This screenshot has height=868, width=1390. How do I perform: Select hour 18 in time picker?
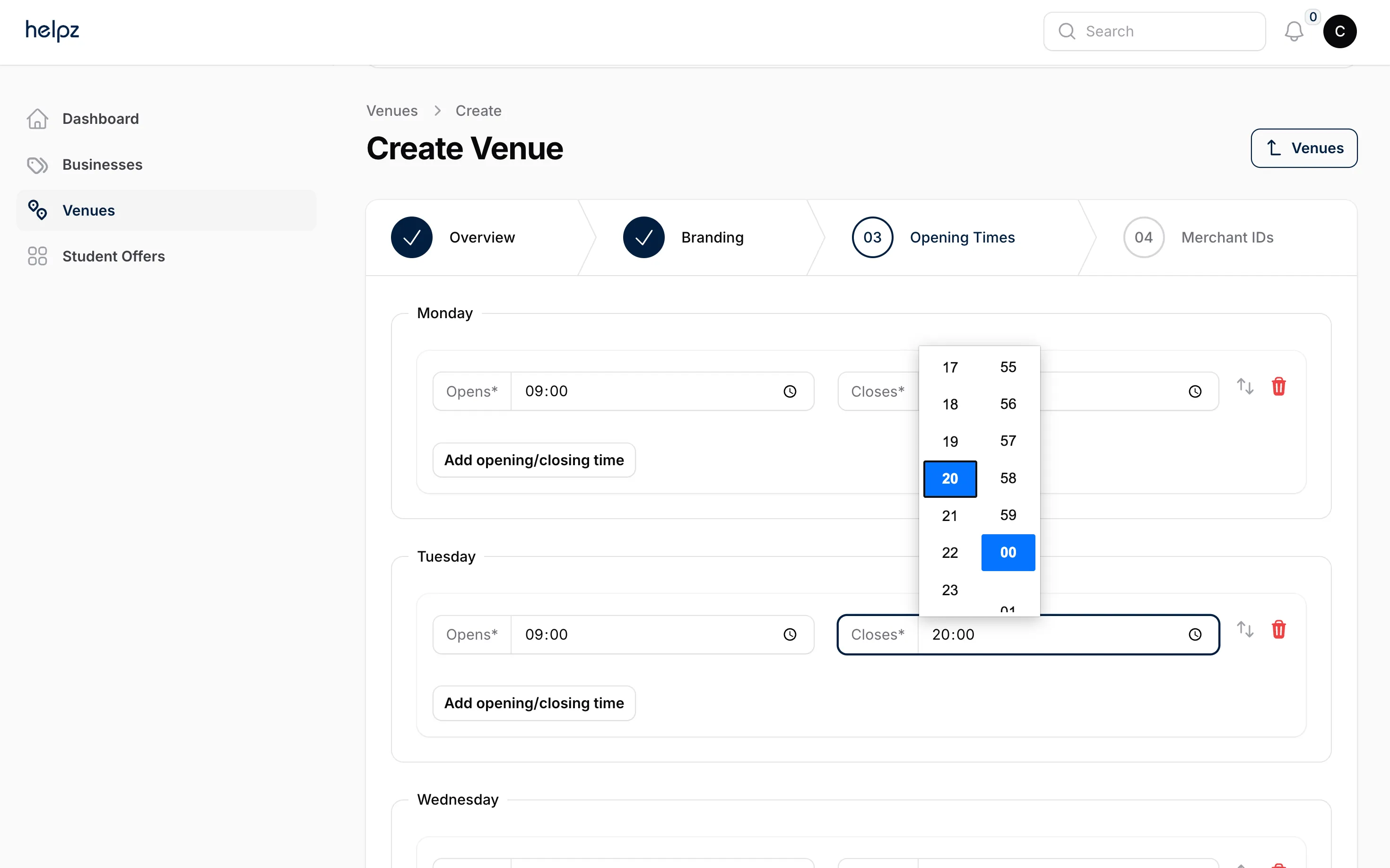coord(950,404)
